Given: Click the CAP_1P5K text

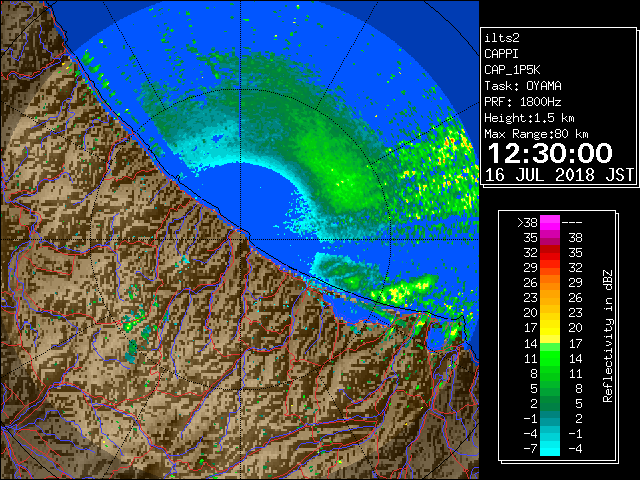Looking at the screenshot, I should click(512, 70).
